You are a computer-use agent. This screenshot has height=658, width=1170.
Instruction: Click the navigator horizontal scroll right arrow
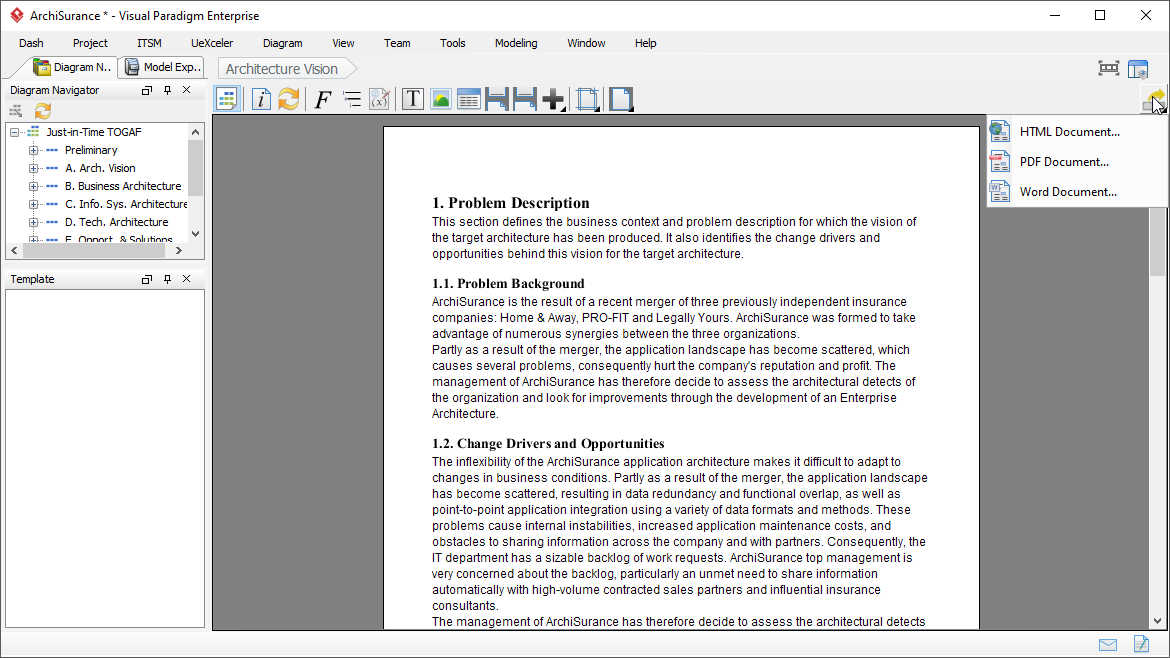pyautogui.click(x=178, y=251)
